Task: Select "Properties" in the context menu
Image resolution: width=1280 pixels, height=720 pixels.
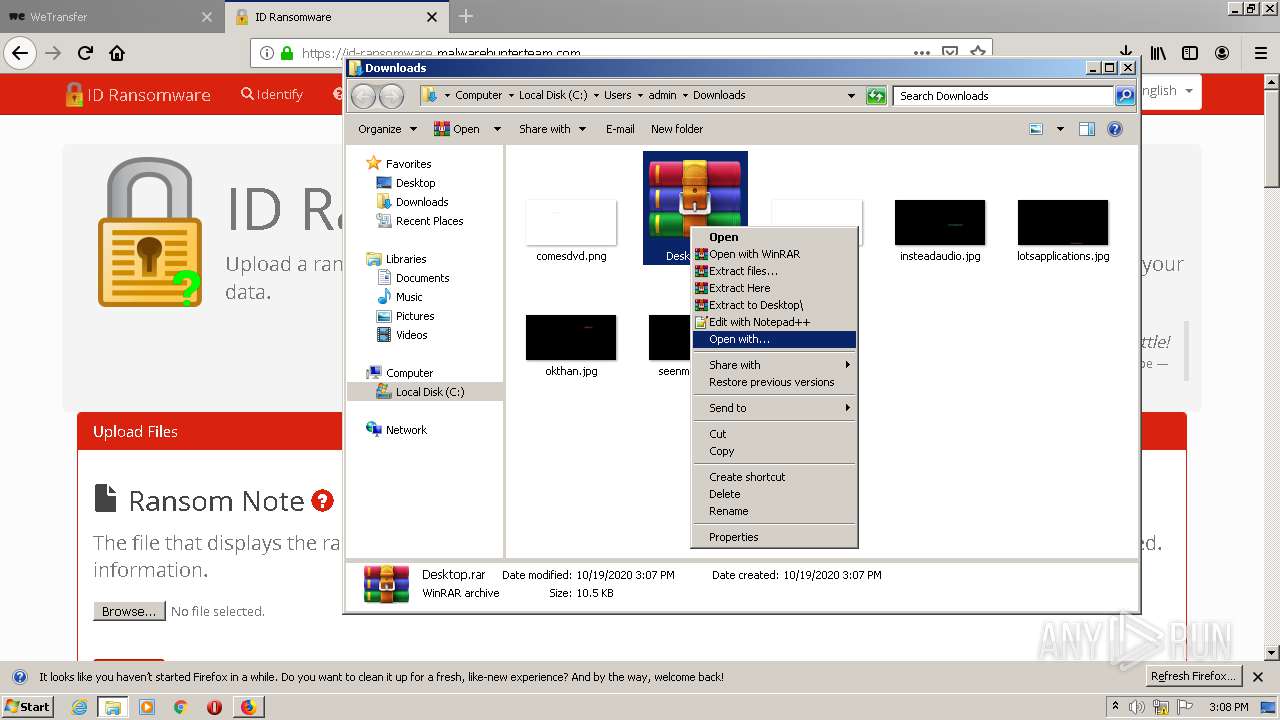Action: point(774,537)
